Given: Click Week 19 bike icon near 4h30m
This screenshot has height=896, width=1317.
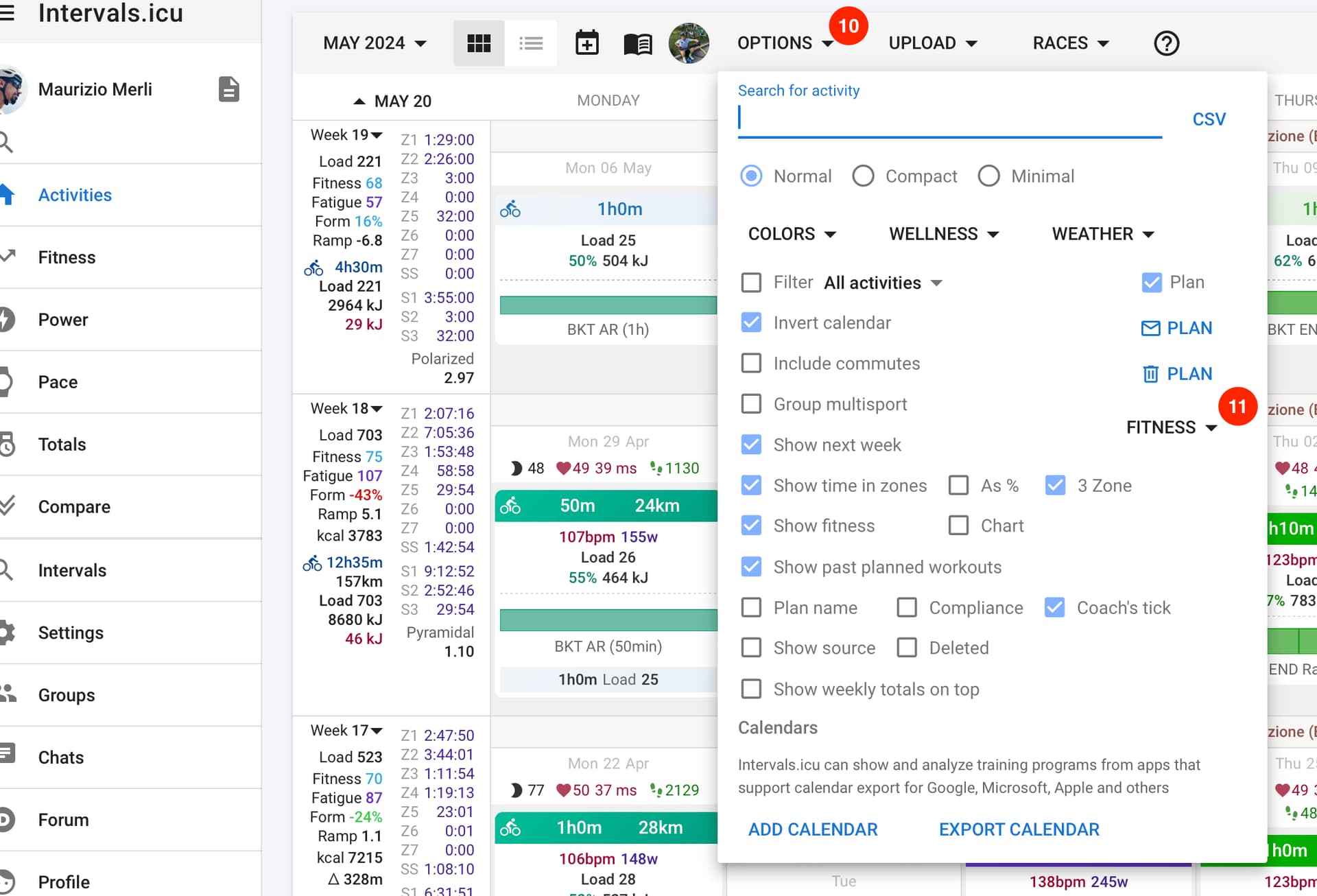Looking at the screenshot, I should coord(313,268).
